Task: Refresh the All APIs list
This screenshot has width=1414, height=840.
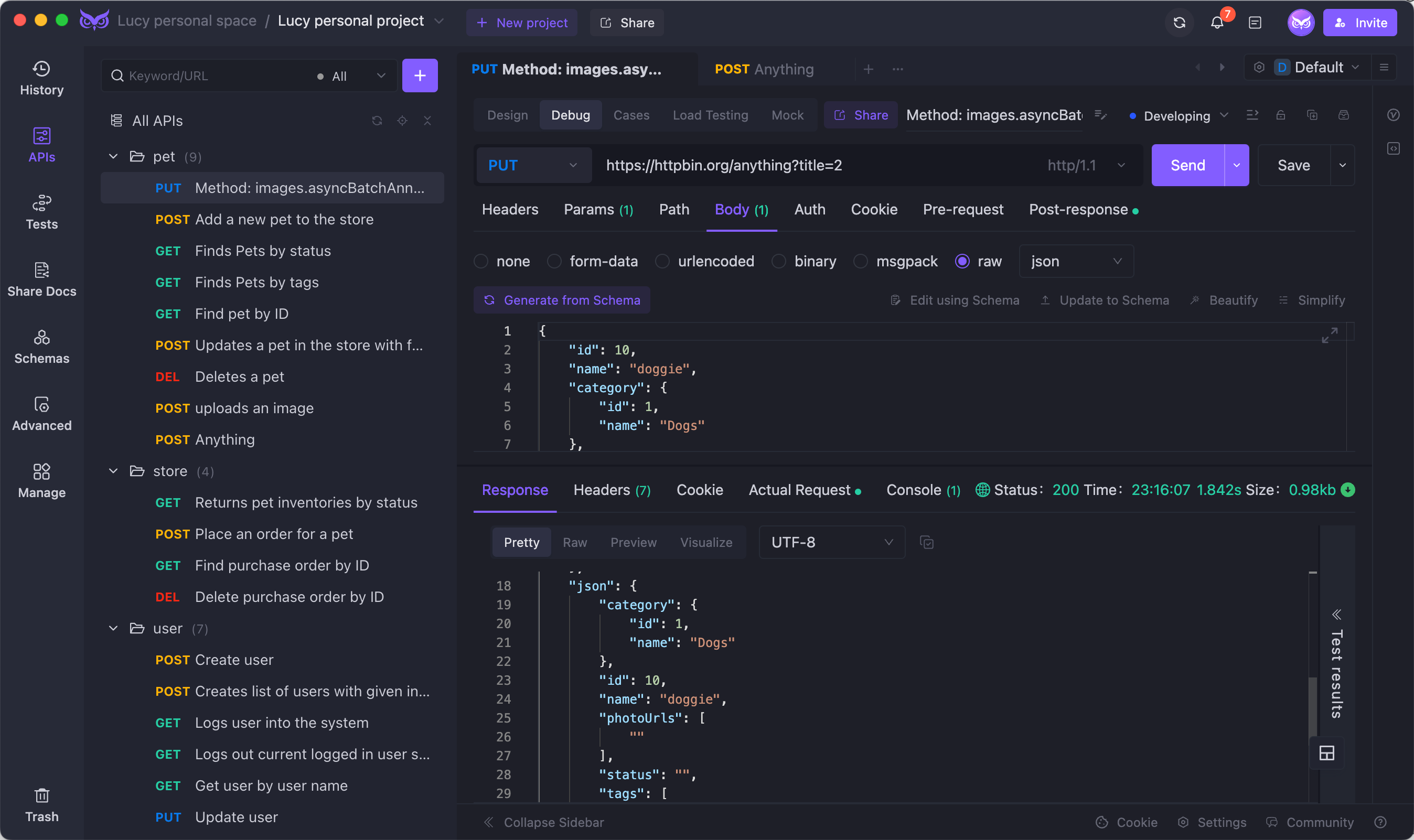Action: point(377,121)
